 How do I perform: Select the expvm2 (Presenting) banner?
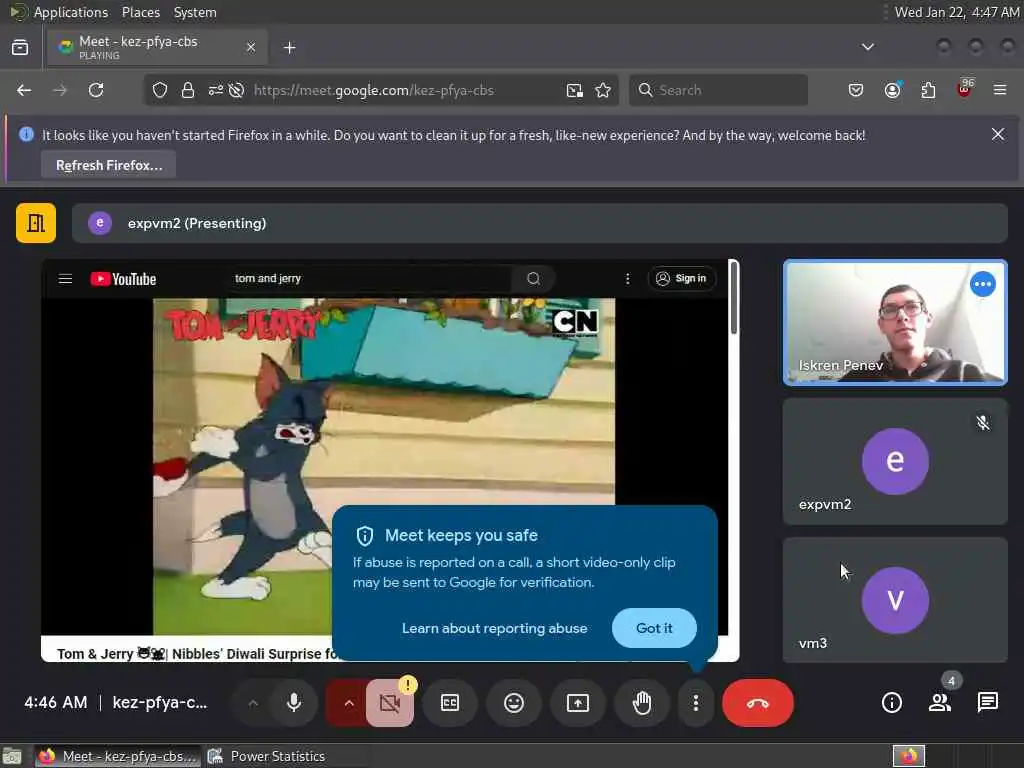(x=539, y=223)
